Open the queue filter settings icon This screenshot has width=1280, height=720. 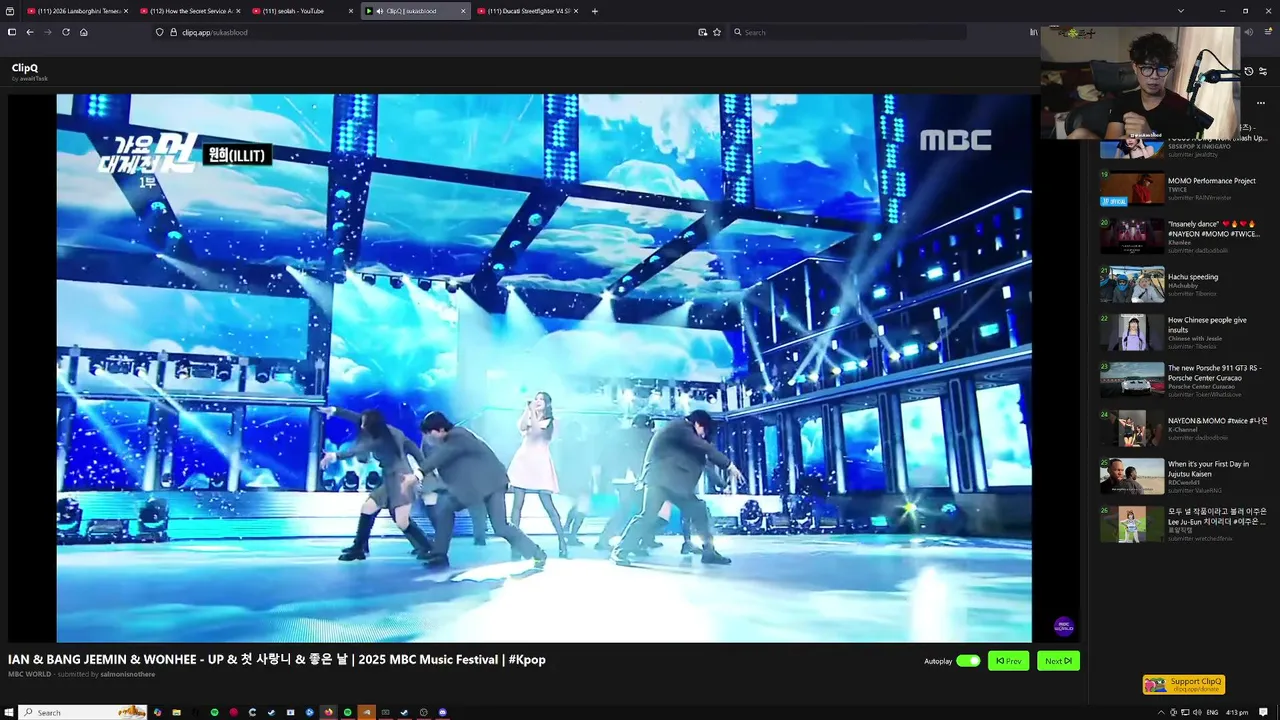pos(1263,71)
